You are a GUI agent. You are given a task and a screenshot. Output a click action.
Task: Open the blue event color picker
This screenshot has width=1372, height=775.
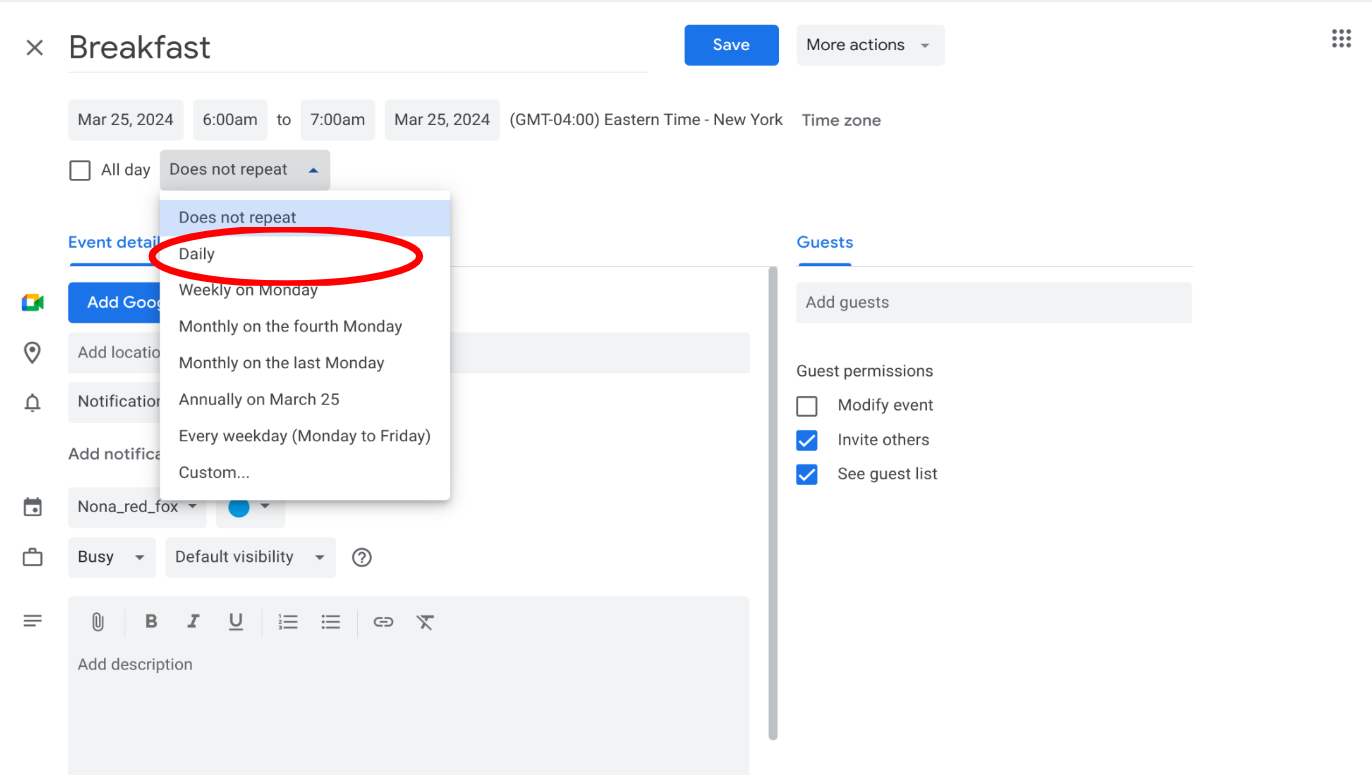(x=250, y=507)
